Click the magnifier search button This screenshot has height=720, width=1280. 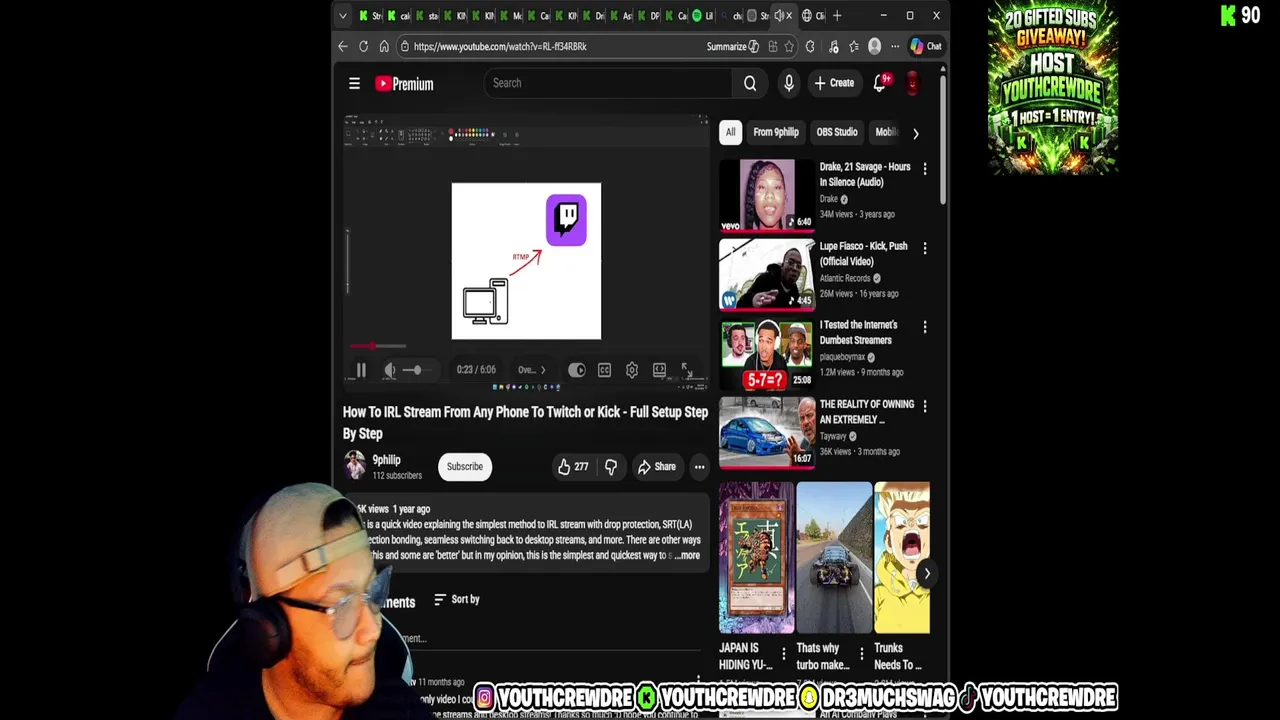tap(750, 83)
